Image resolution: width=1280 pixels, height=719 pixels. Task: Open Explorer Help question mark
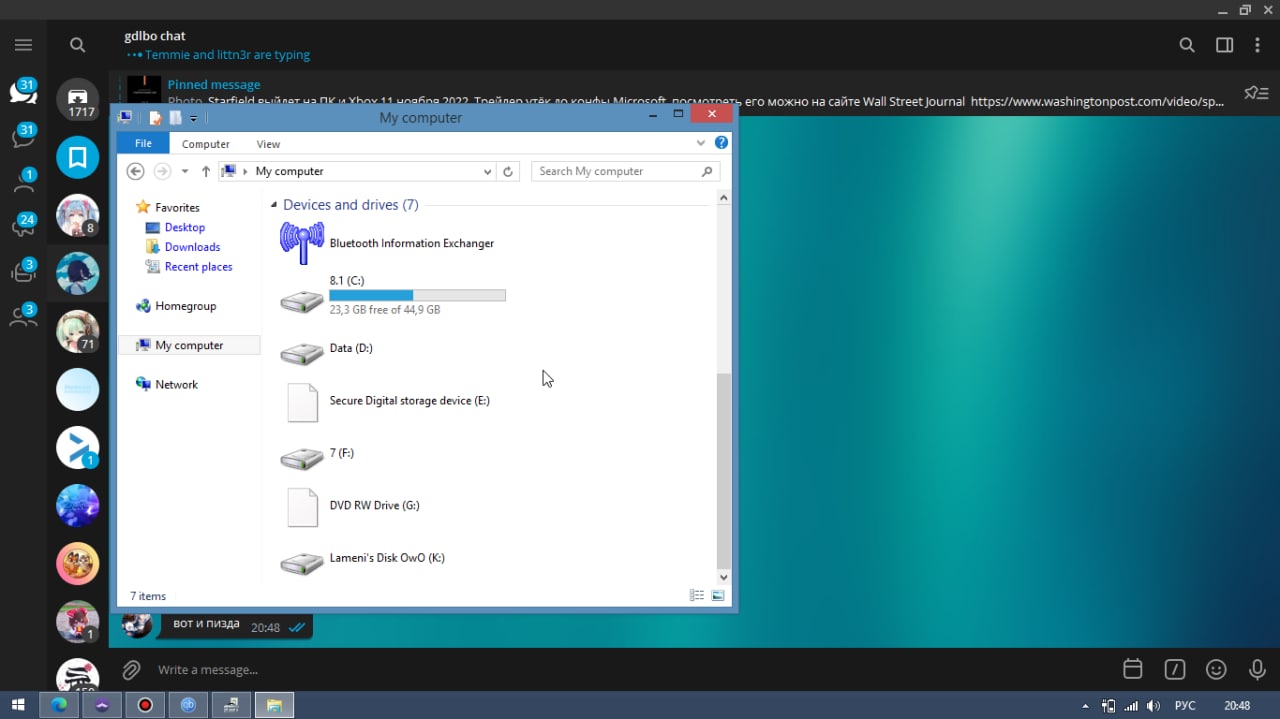(721, 143)
